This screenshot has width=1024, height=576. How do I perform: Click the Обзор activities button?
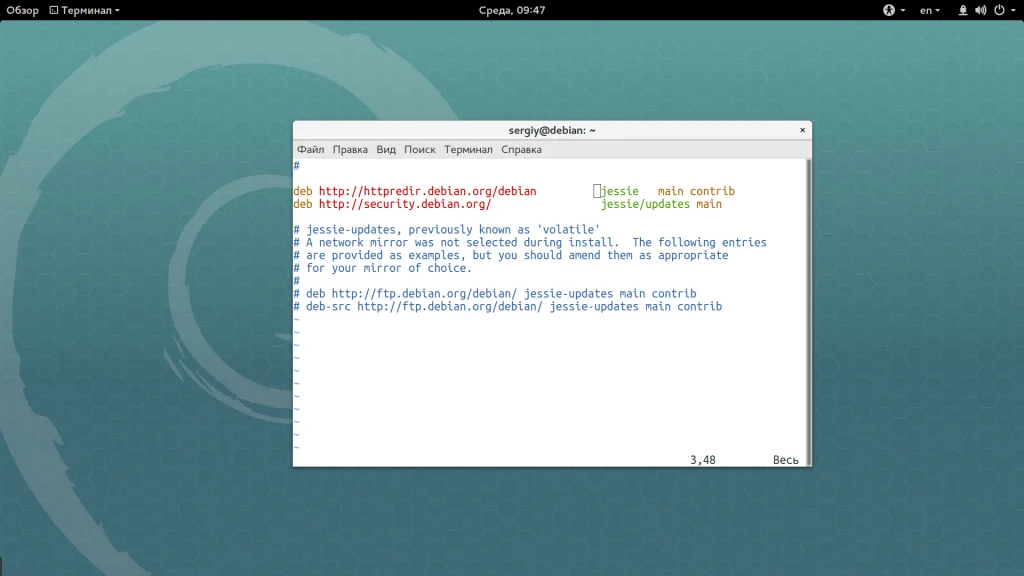pyautogui.click(x=22, y=10)
